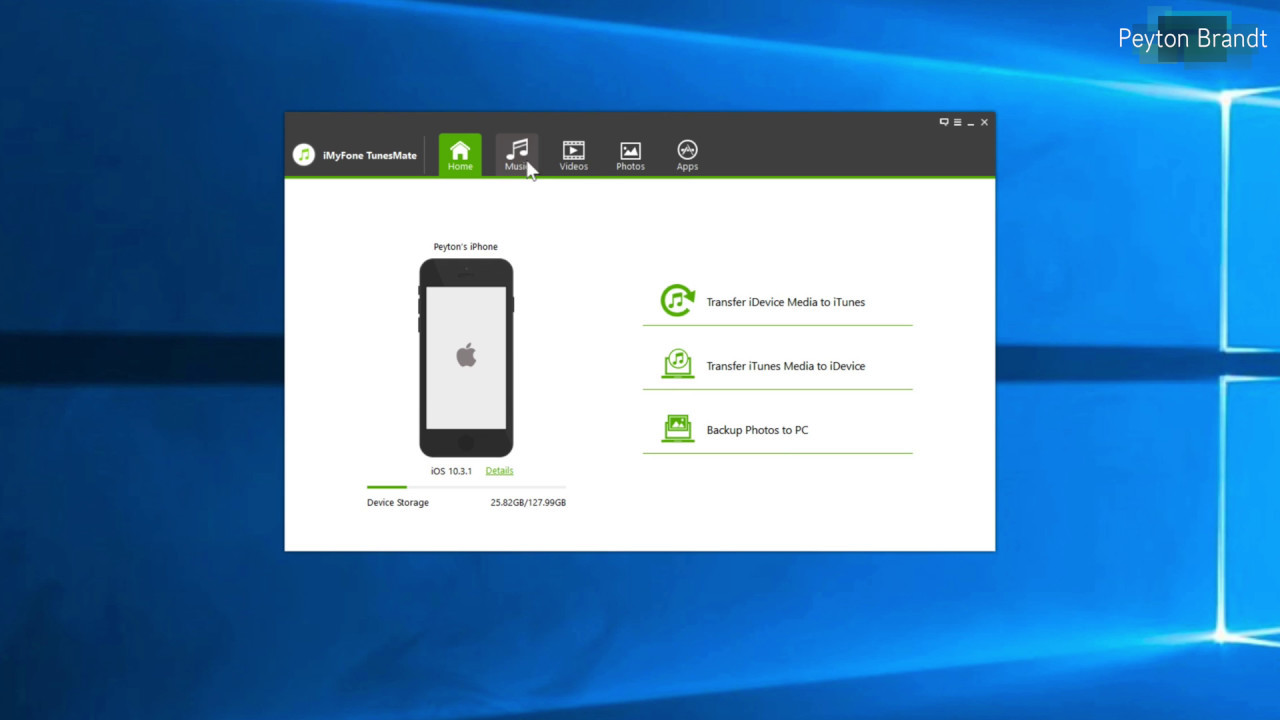Click the feedback speech bubble icon
Image resolution: width=1280 pixels, height=720 pixels.
943,122
